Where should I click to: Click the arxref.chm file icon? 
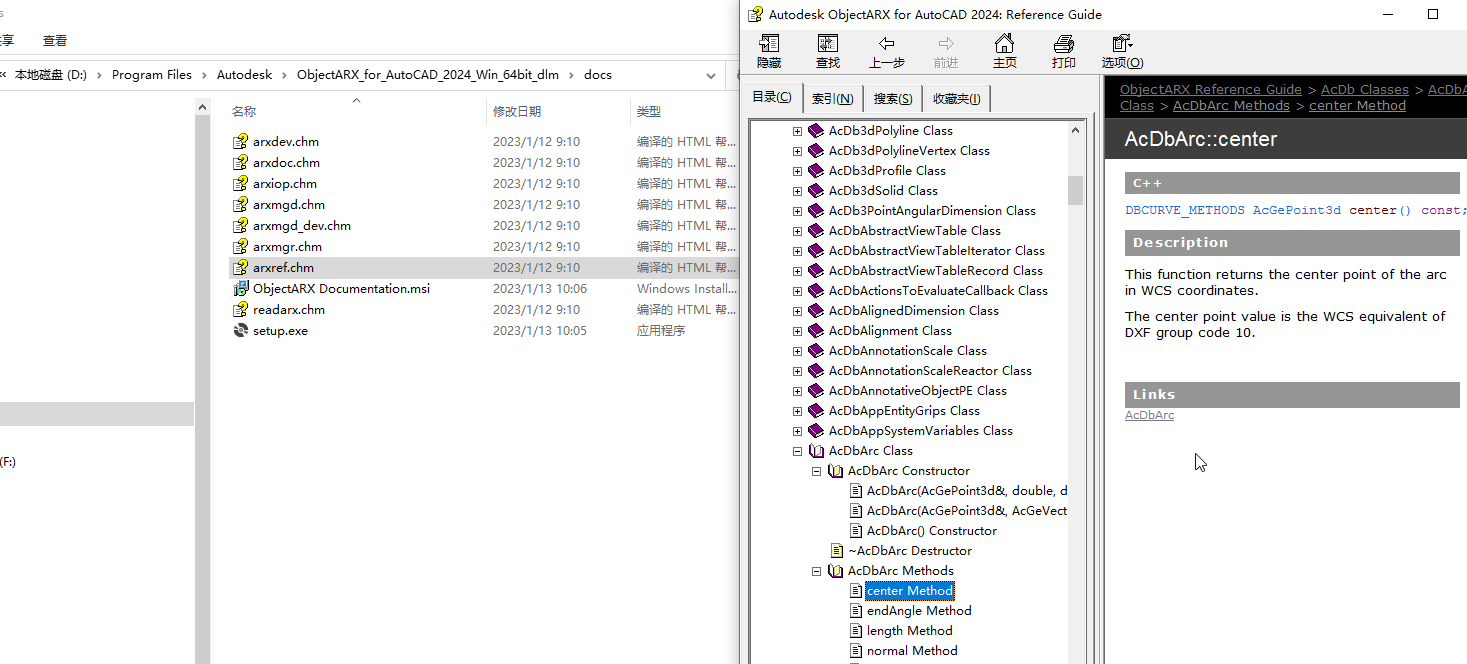click(x=240, y=268)
